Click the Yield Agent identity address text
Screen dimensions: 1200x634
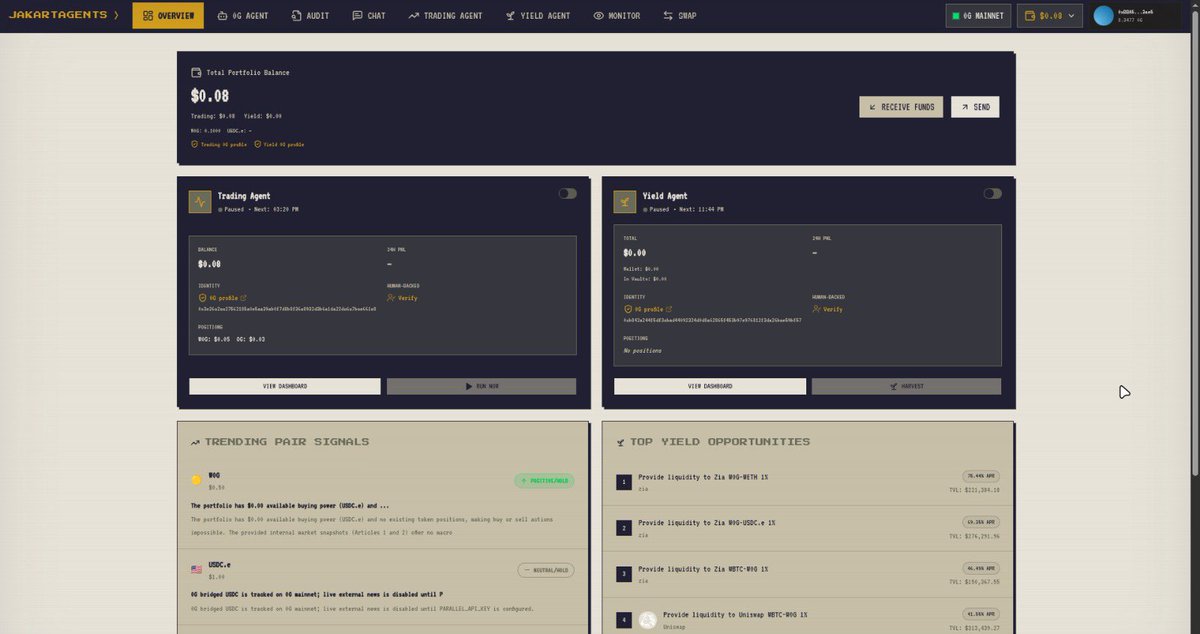(x=712, y=321)
